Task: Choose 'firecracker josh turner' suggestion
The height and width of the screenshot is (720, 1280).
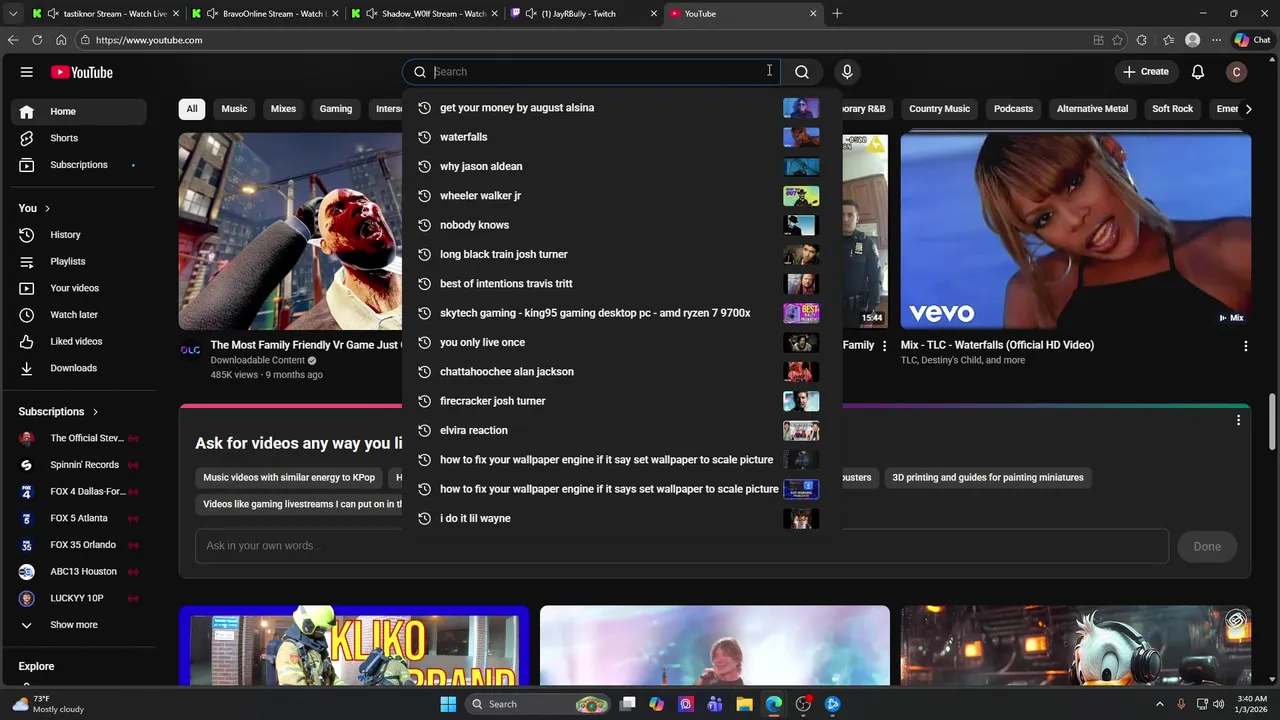Action: coord(621,401)
